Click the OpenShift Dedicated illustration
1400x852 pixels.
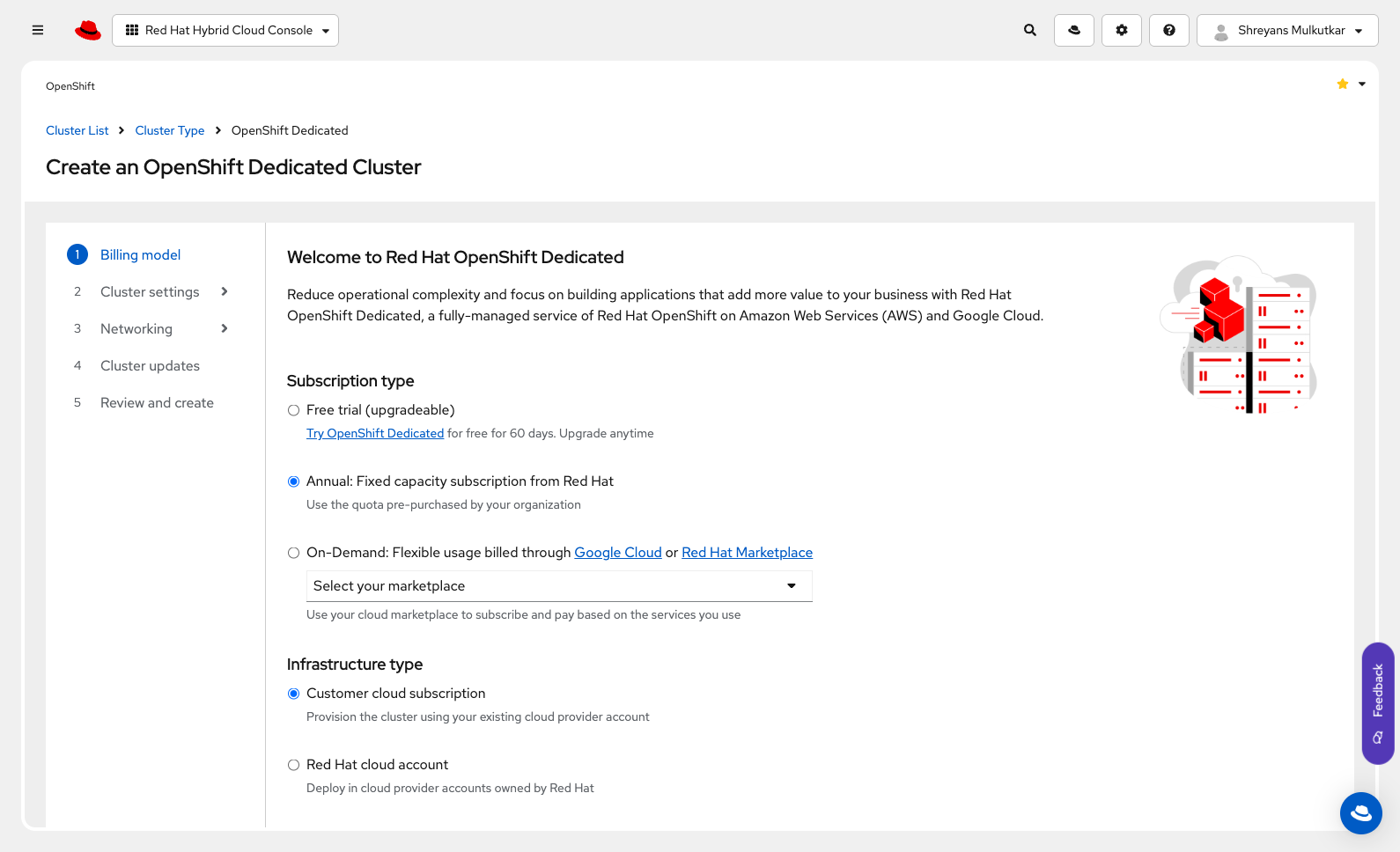click(1240, 334)
